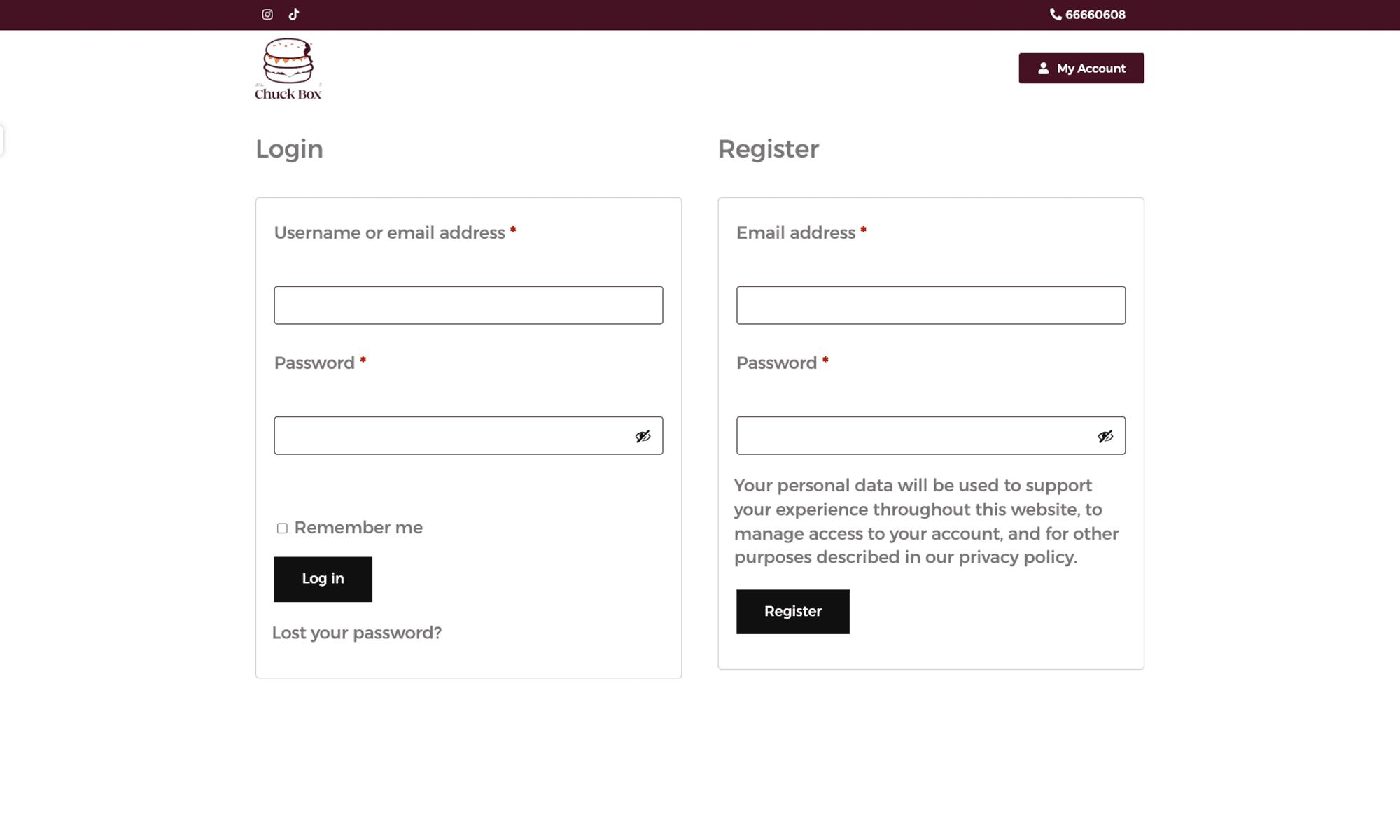
Task: Focus the Username or email address field
Action: click(468, 305)
